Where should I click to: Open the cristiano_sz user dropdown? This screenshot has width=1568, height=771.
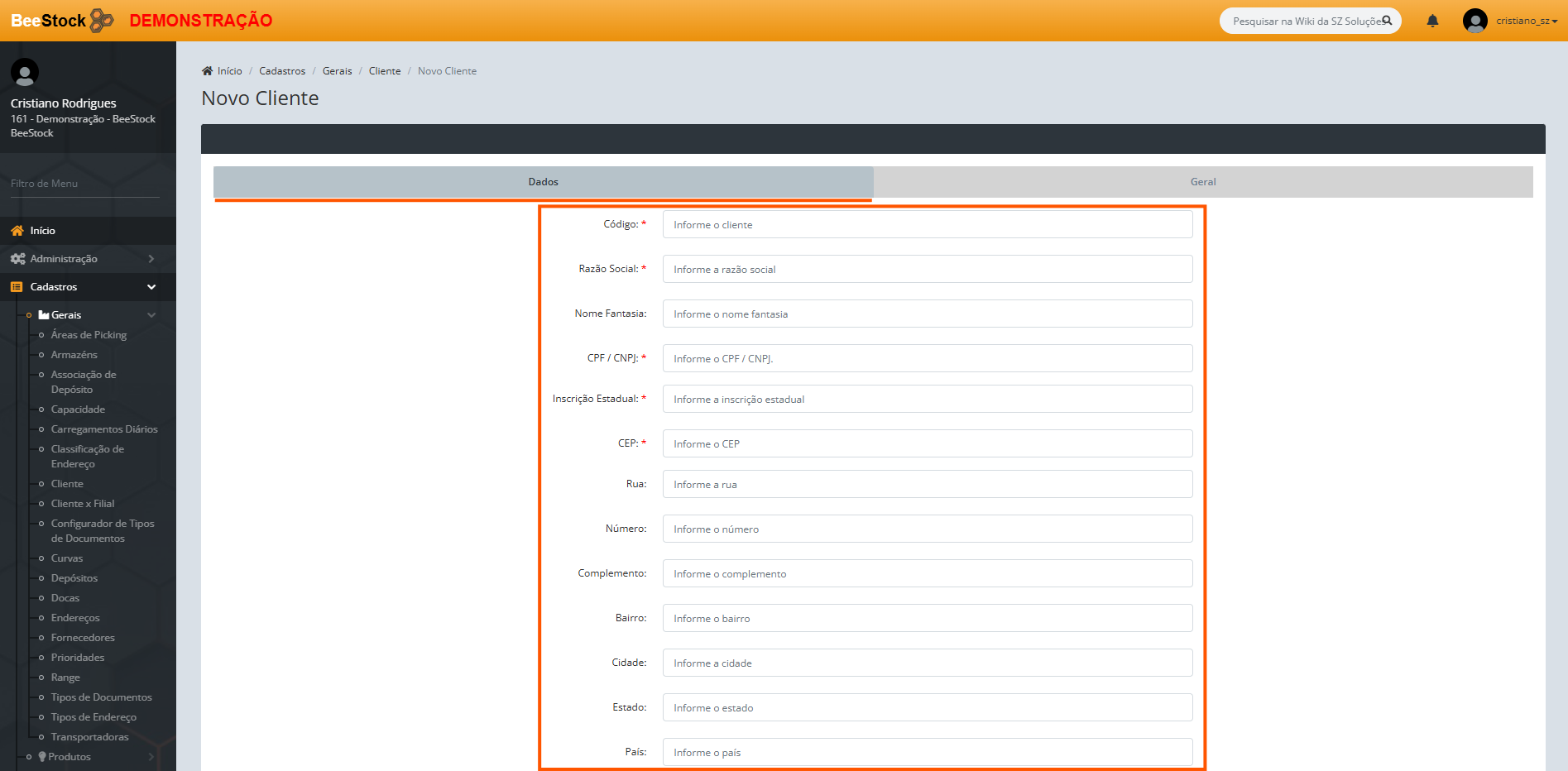click(x=1527, y=21)
